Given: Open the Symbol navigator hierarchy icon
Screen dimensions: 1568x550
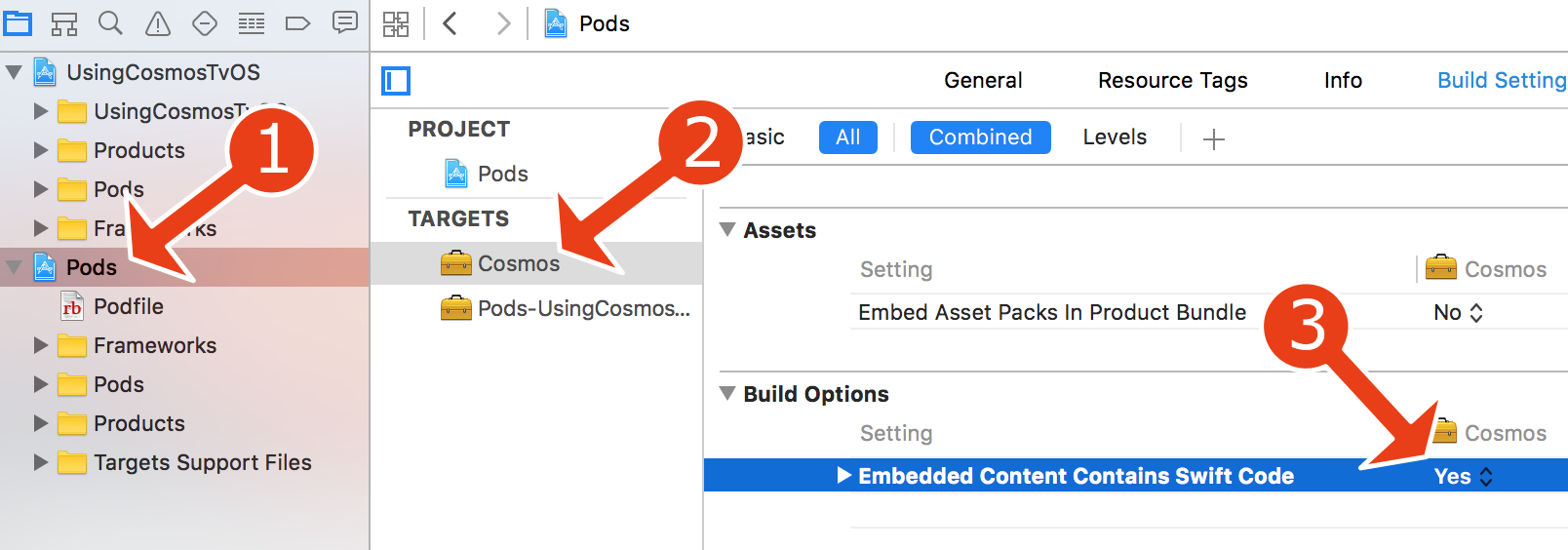Looking at the screenshot, I should (64, 23).
